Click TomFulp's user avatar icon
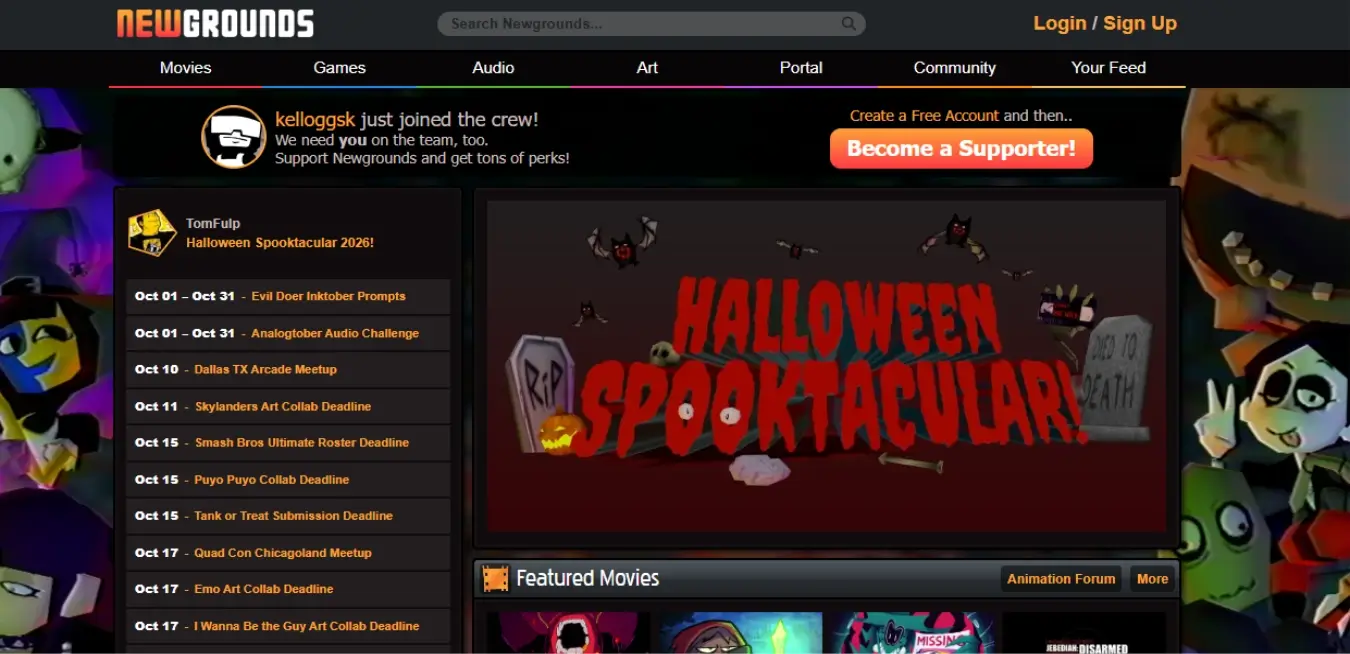The height and width of the screenshot is (654, 1350). (152, 233)
